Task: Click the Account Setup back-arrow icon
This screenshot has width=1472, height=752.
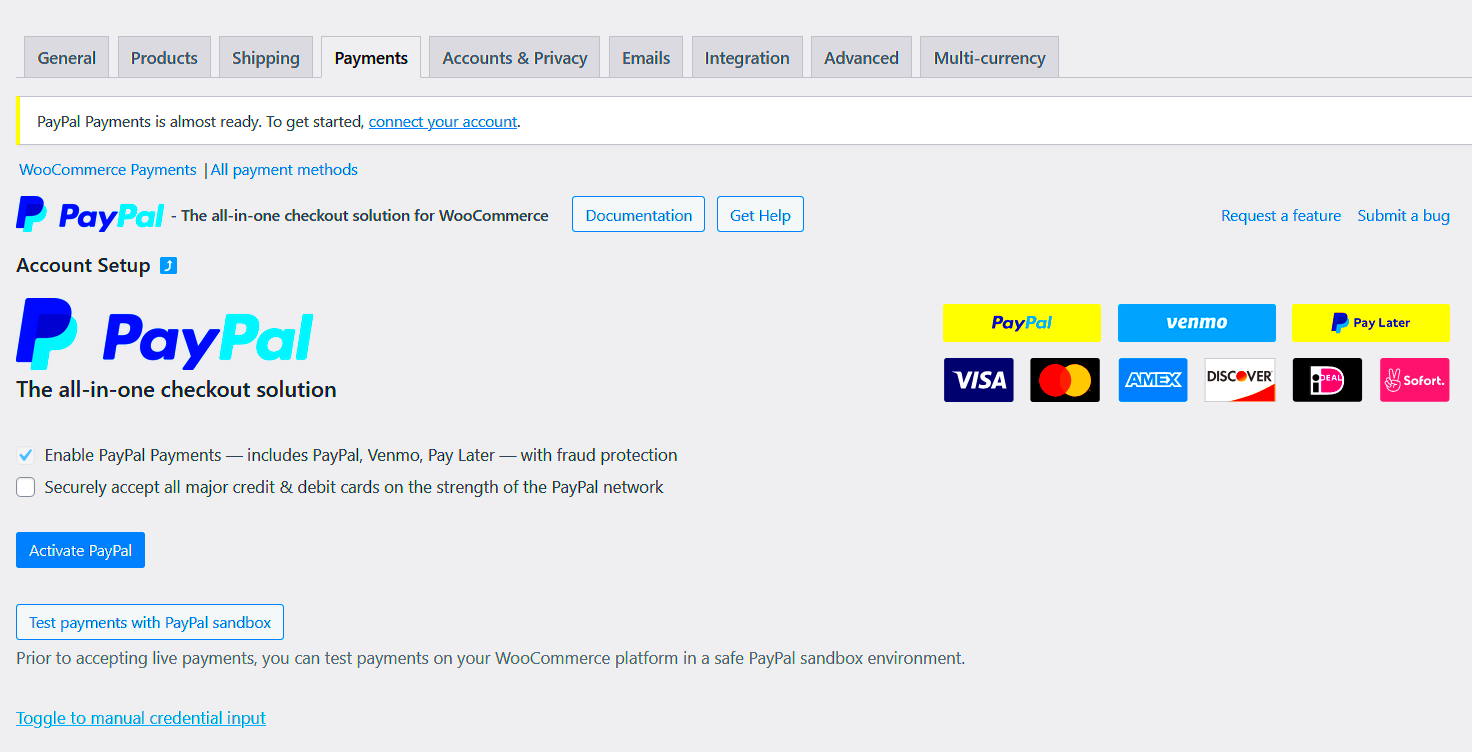Action: (x=168, y=265)
